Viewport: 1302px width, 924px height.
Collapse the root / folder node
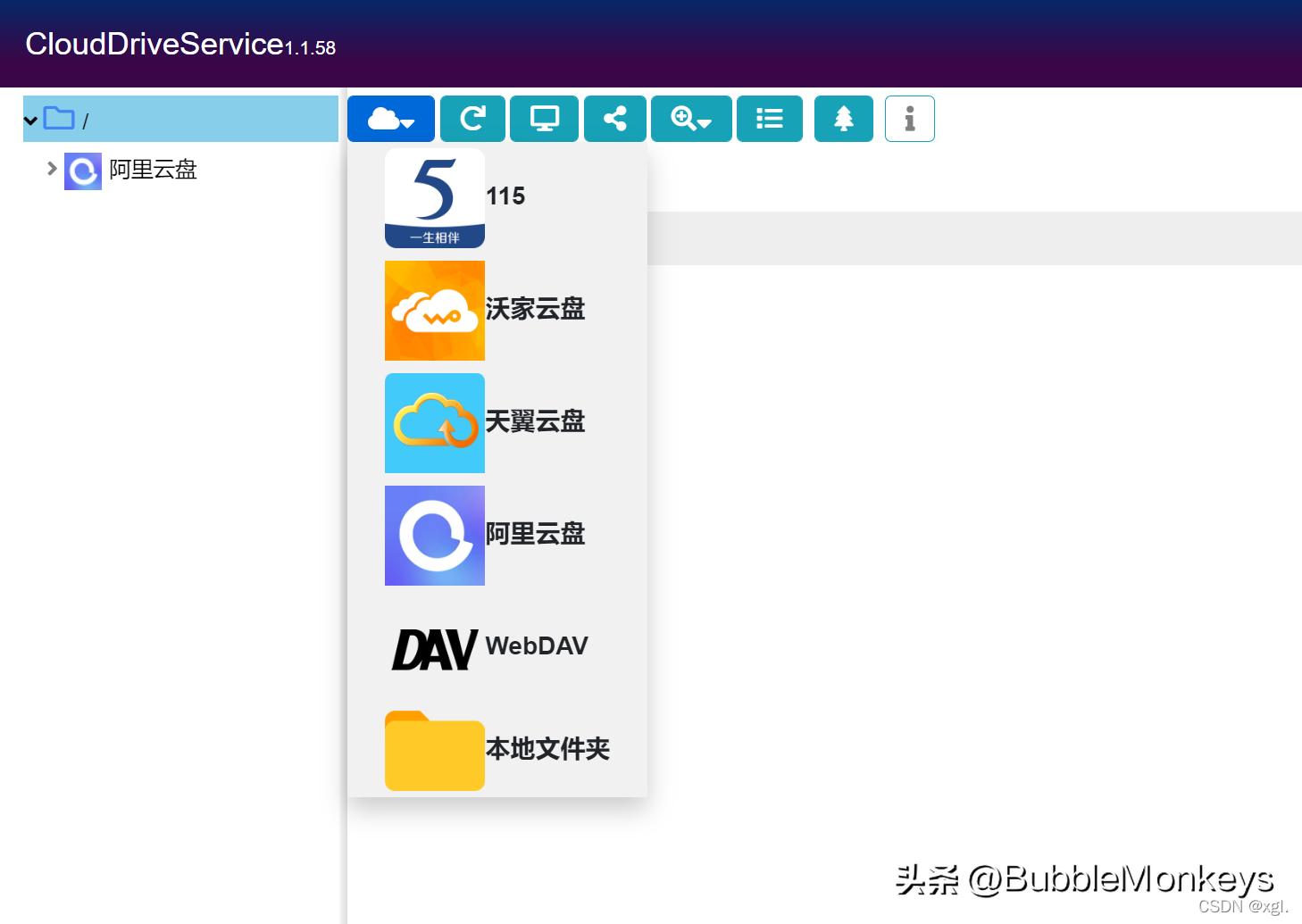(x=31, y=120)
